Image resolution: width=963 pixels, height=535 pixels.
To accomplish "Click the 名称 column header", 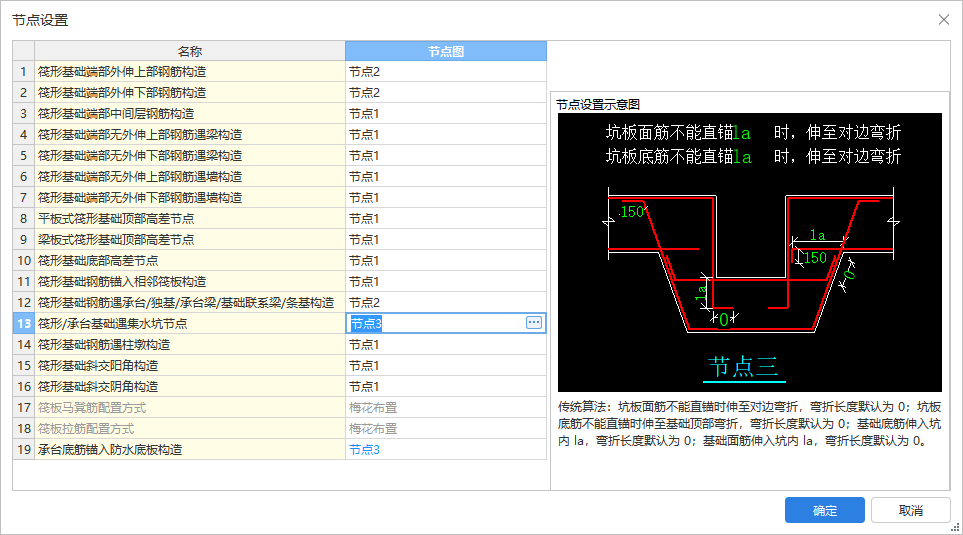I will [190, 51].
